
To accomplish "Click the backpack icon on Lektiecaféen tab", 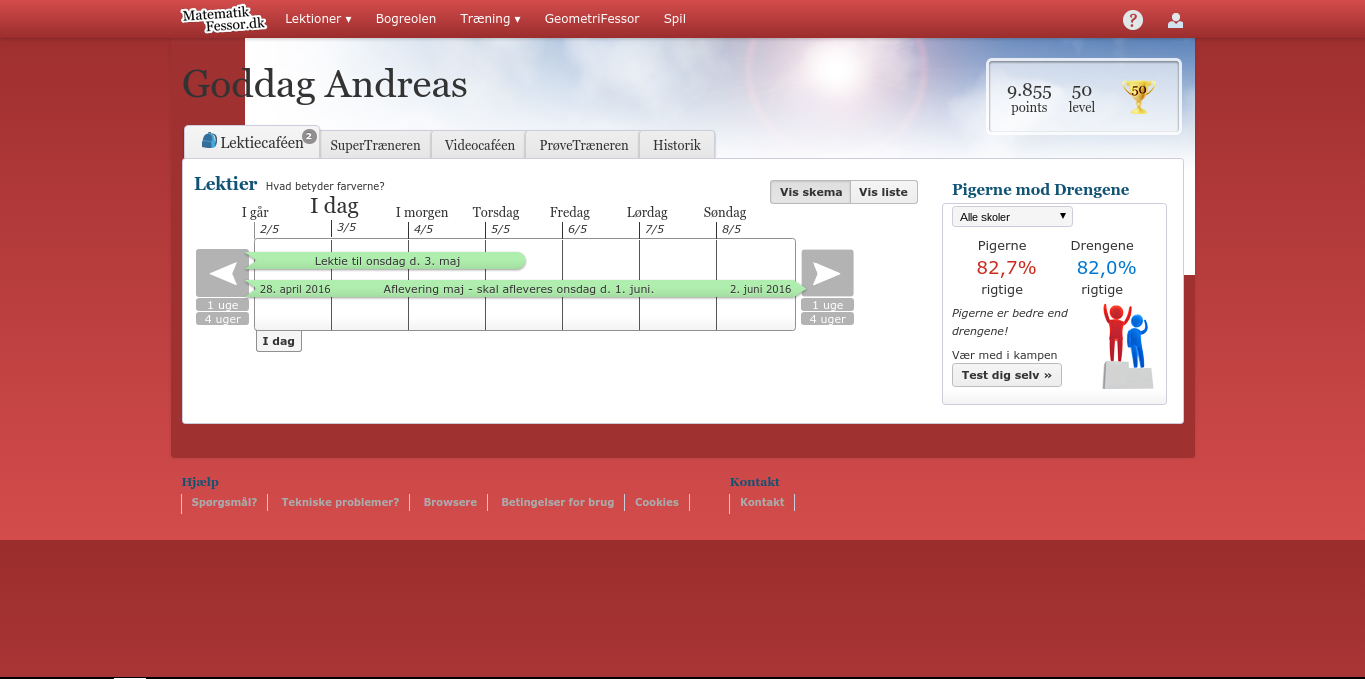I will 209,141.
